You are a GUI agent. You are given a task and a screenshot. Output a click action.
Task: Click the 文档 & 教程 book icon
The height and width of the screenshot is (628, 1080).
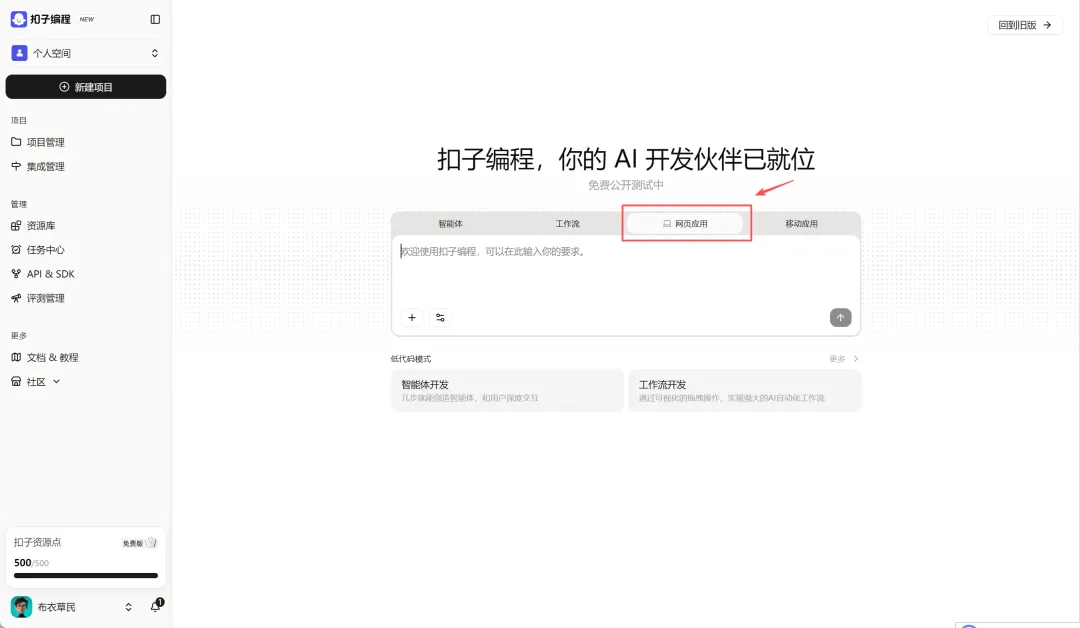pyautogui.click(x=16, y=357)
